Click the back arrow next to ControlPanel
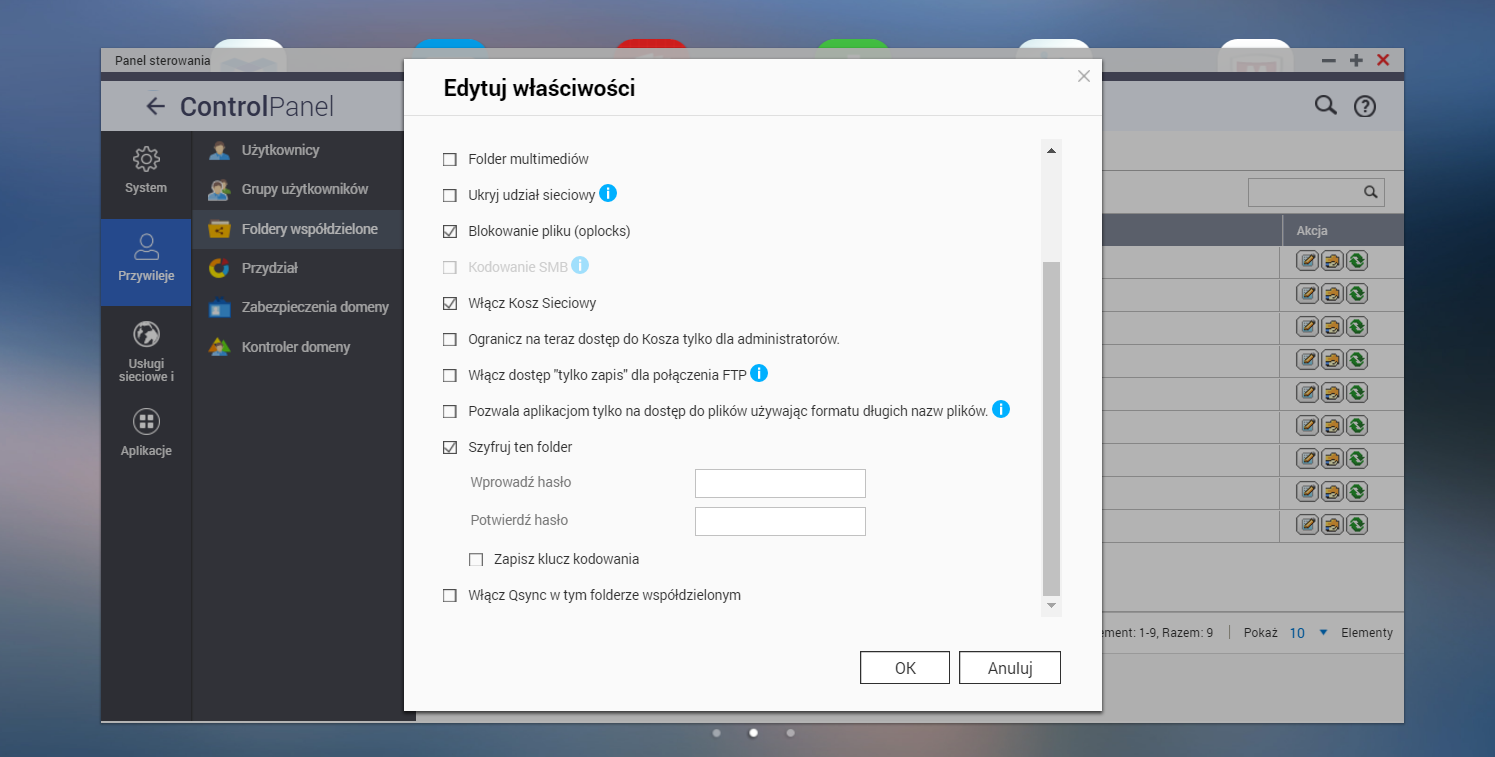This screenshot has height=757, width=1495. (x=155, y=107)
